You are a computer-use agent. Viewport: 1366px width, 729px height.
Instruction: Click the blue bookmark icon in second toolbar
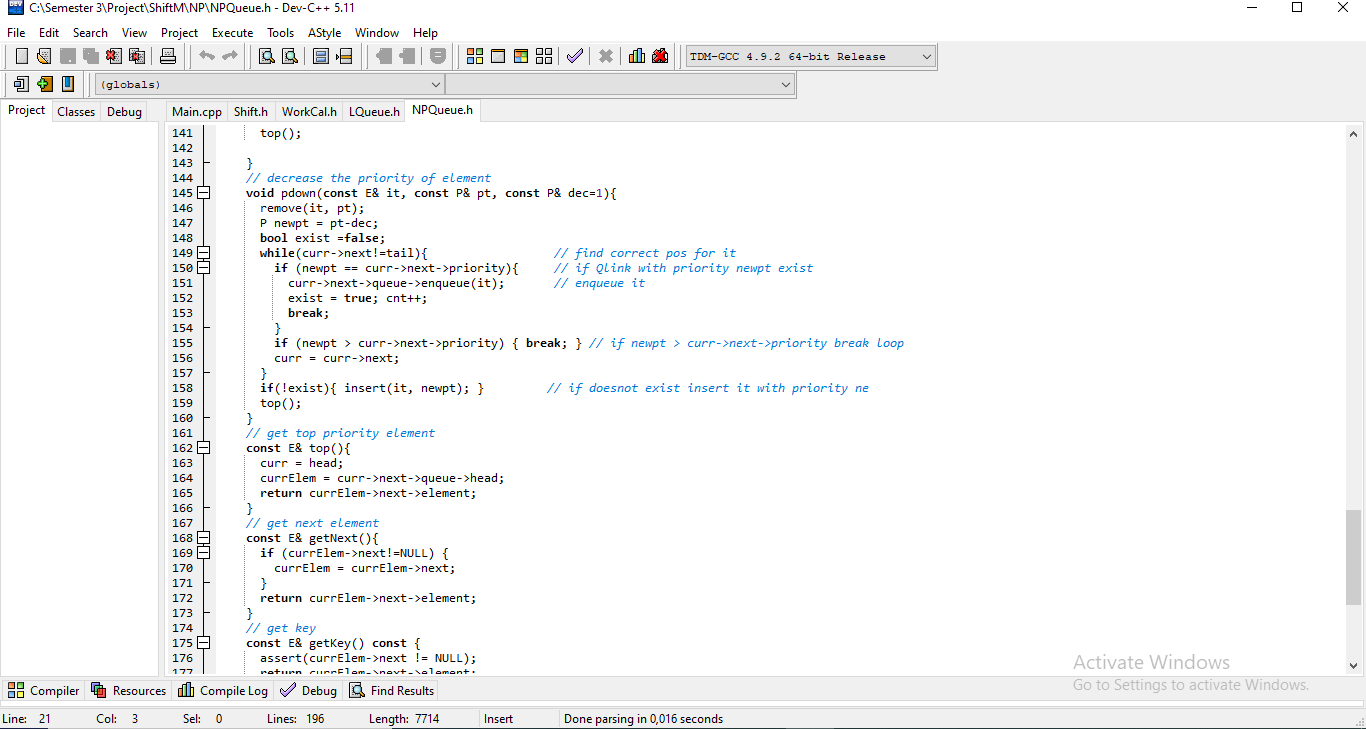[x=67, y=84]
